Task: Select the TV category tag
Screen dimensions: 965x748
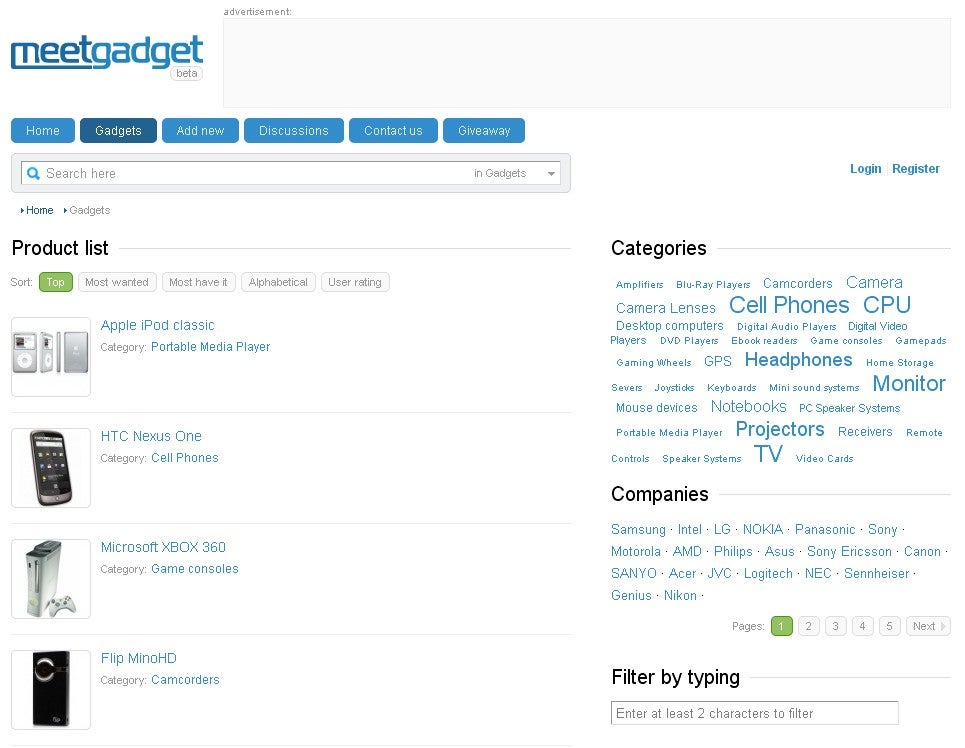Action: tap(768, 454)
